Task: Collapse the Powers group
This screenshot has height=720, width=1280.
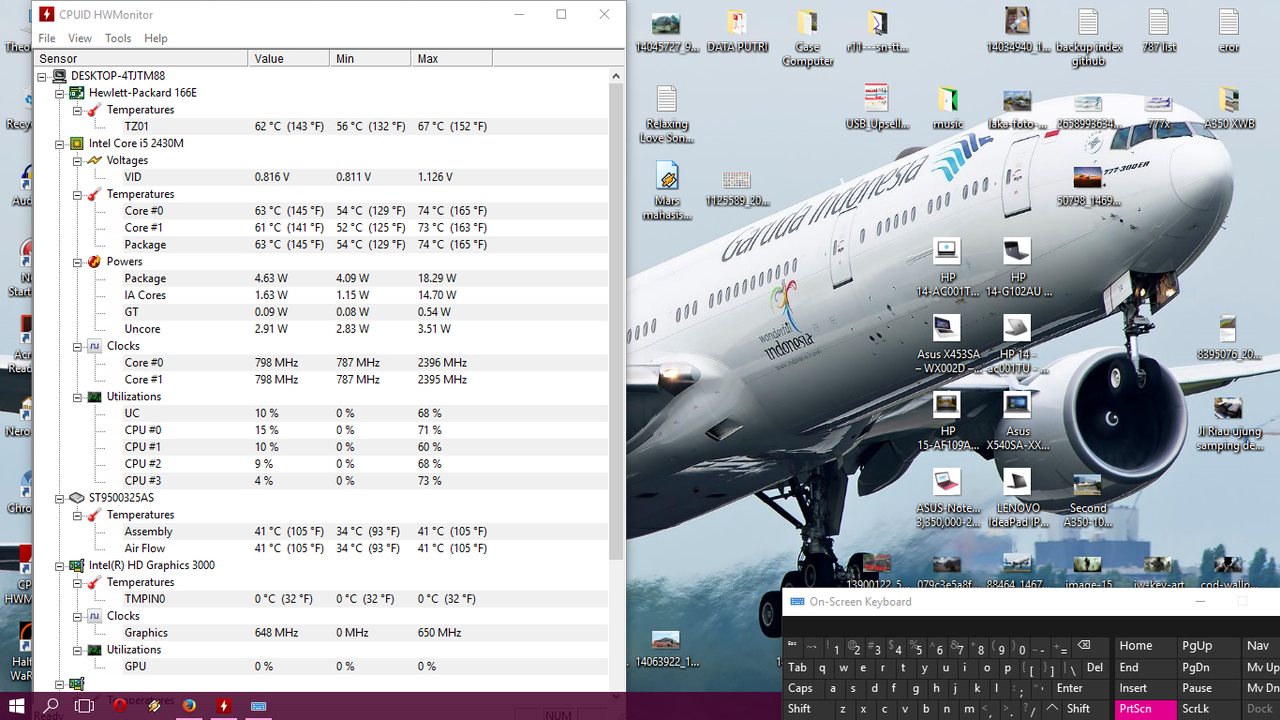Action: click(77, 262)
